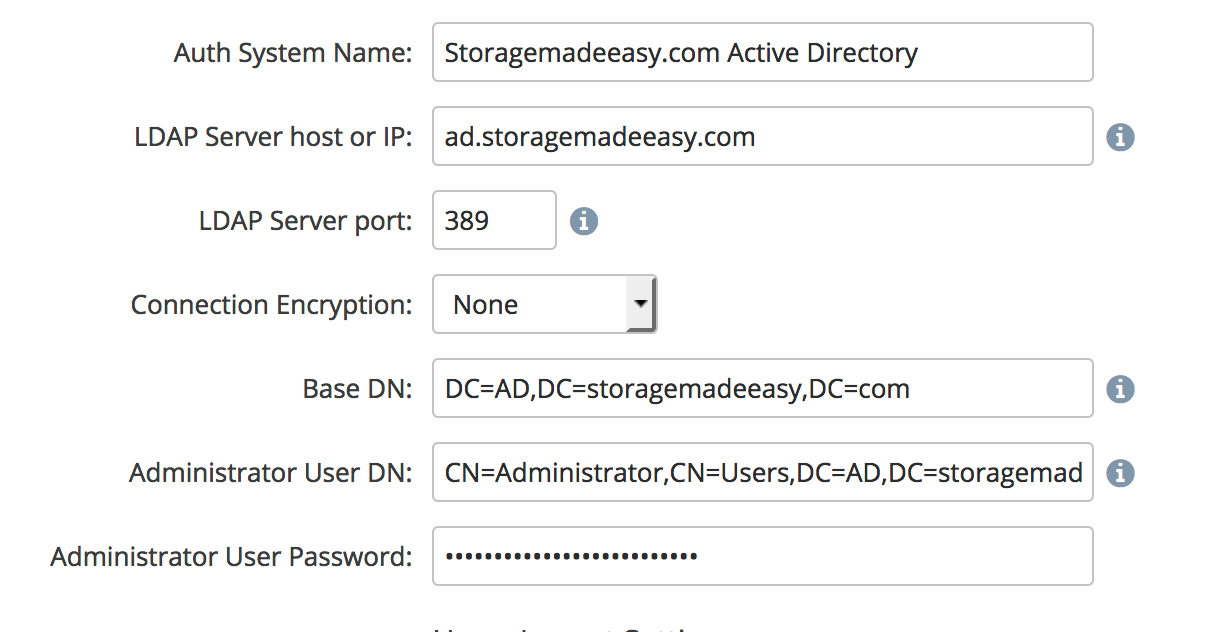Focus the Auth System Name text field
1214x632 pixels.
[762, 53]
